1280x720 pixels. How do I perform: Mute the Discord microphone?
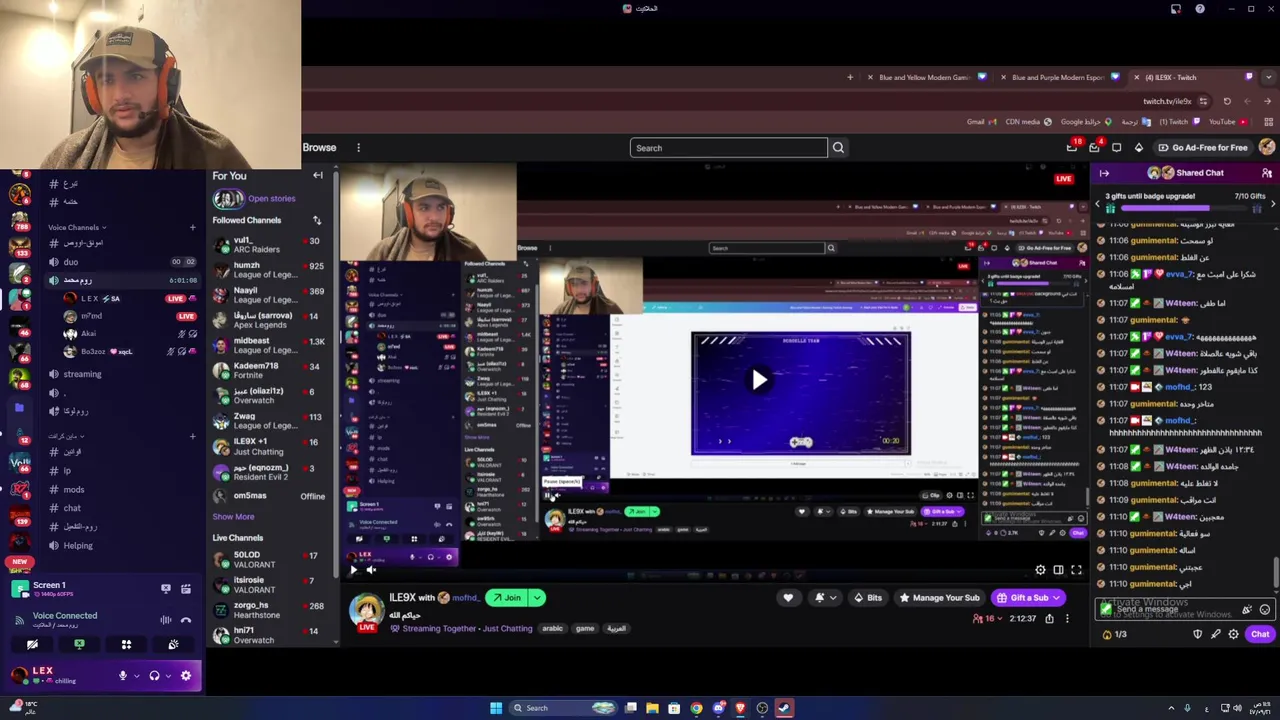point(123,676)
